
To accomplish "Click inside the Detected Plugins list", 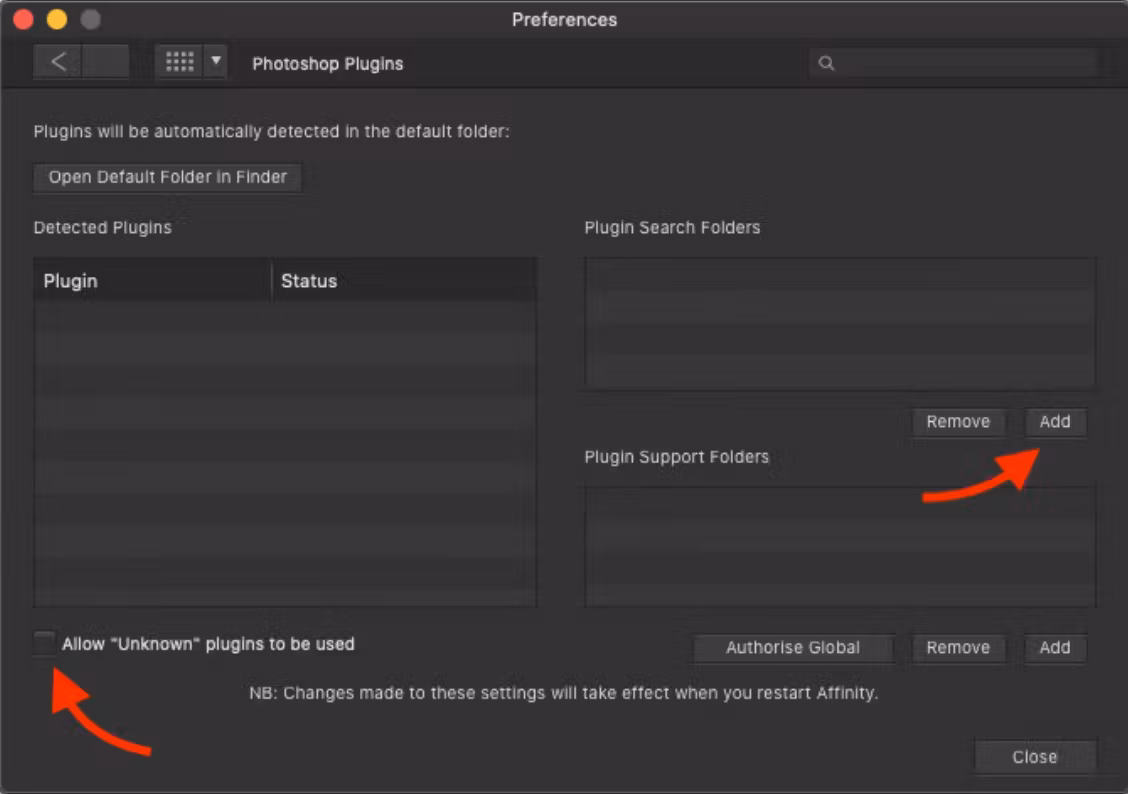I will point(285,454).
